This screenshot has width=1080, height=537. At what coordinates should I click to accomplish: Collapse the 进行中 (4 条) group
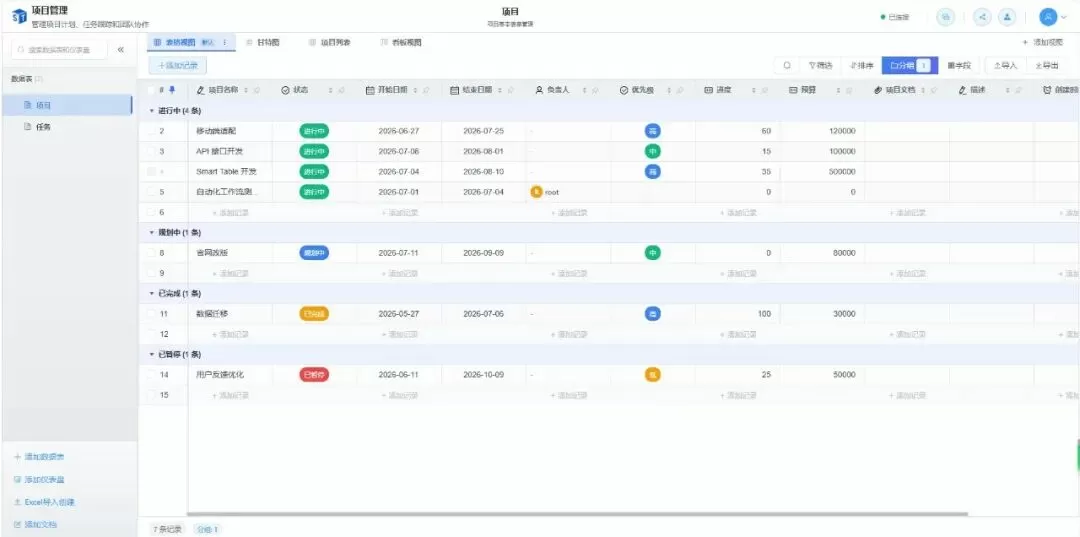tap(152, 111)
